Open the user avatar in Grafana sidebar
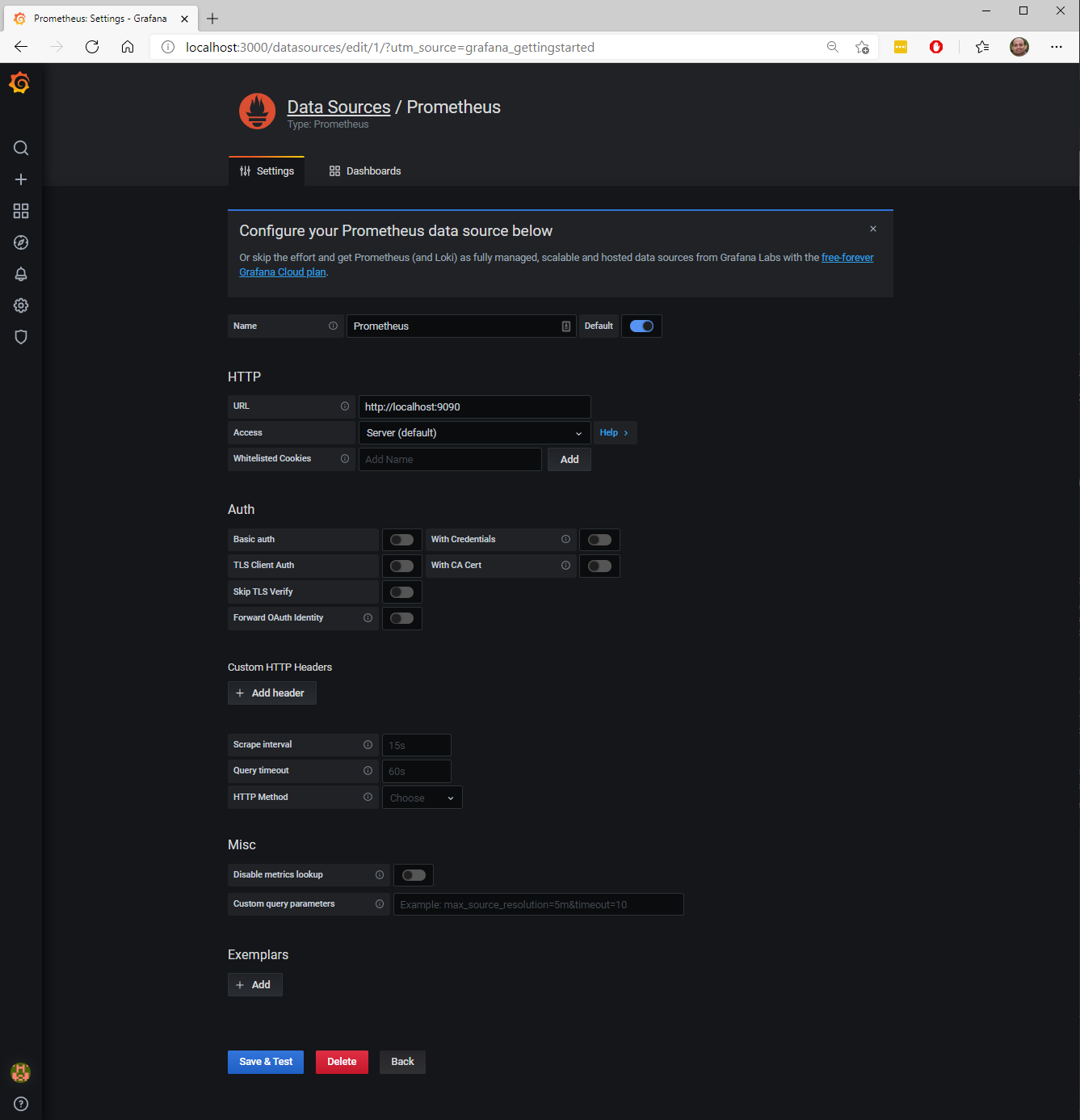The height and width of the screenshot is (1120, 1080). click(x=20, y=1072)
